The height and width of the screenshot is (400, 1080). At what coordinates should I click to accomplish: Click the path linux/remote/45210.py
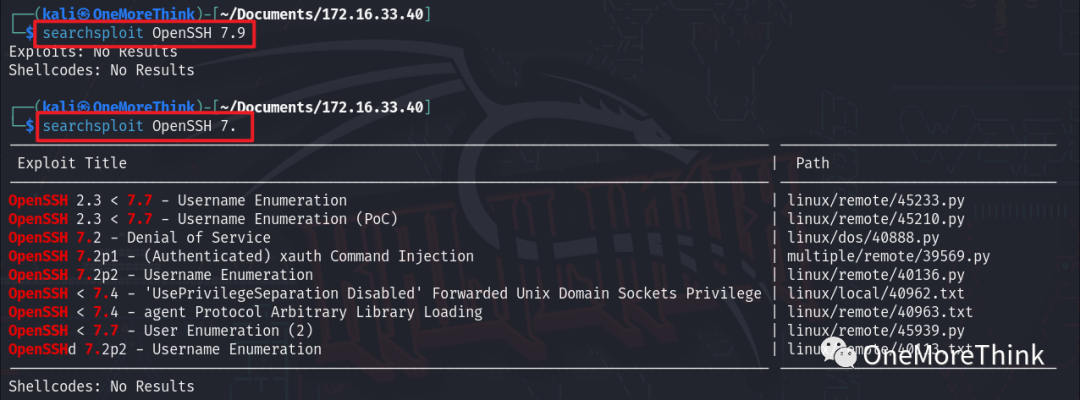tap(876, 220)
